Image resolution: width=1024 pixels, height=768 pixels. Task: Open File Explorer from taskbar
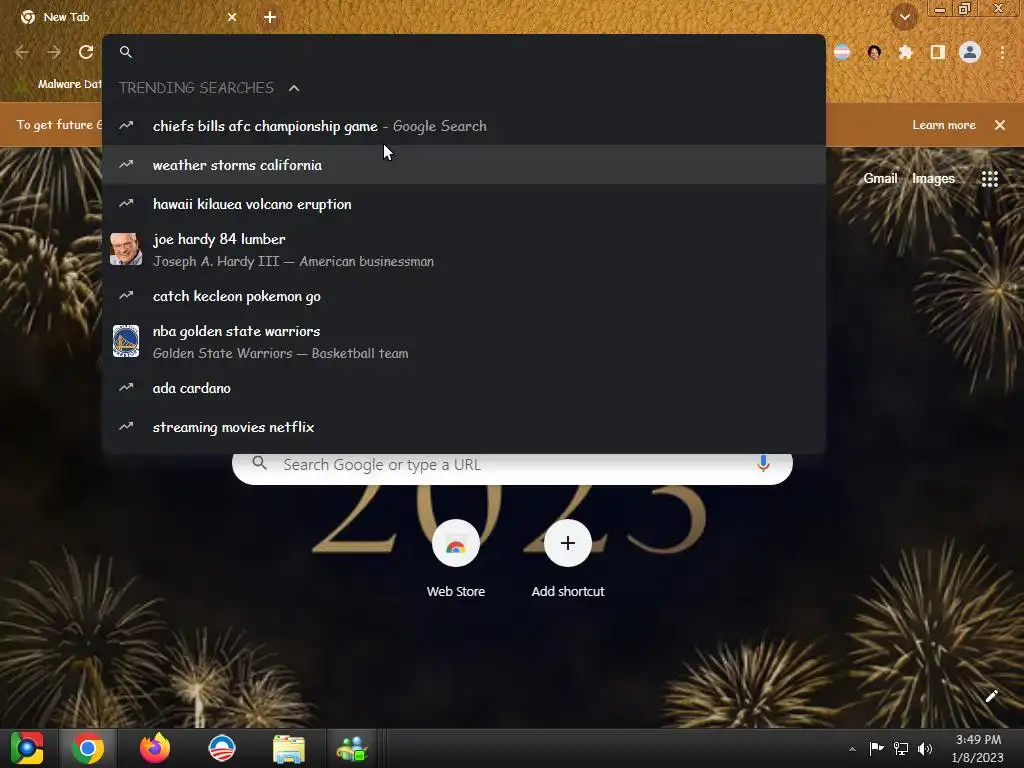point(289,749)
